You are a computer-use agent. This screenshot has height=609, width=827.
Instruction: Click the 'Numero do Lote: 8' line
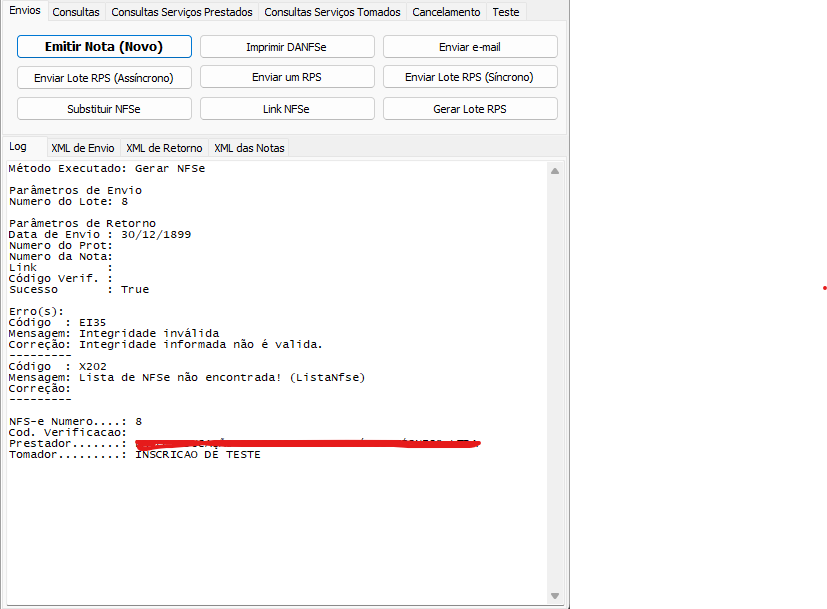click(x=68, y=201)
